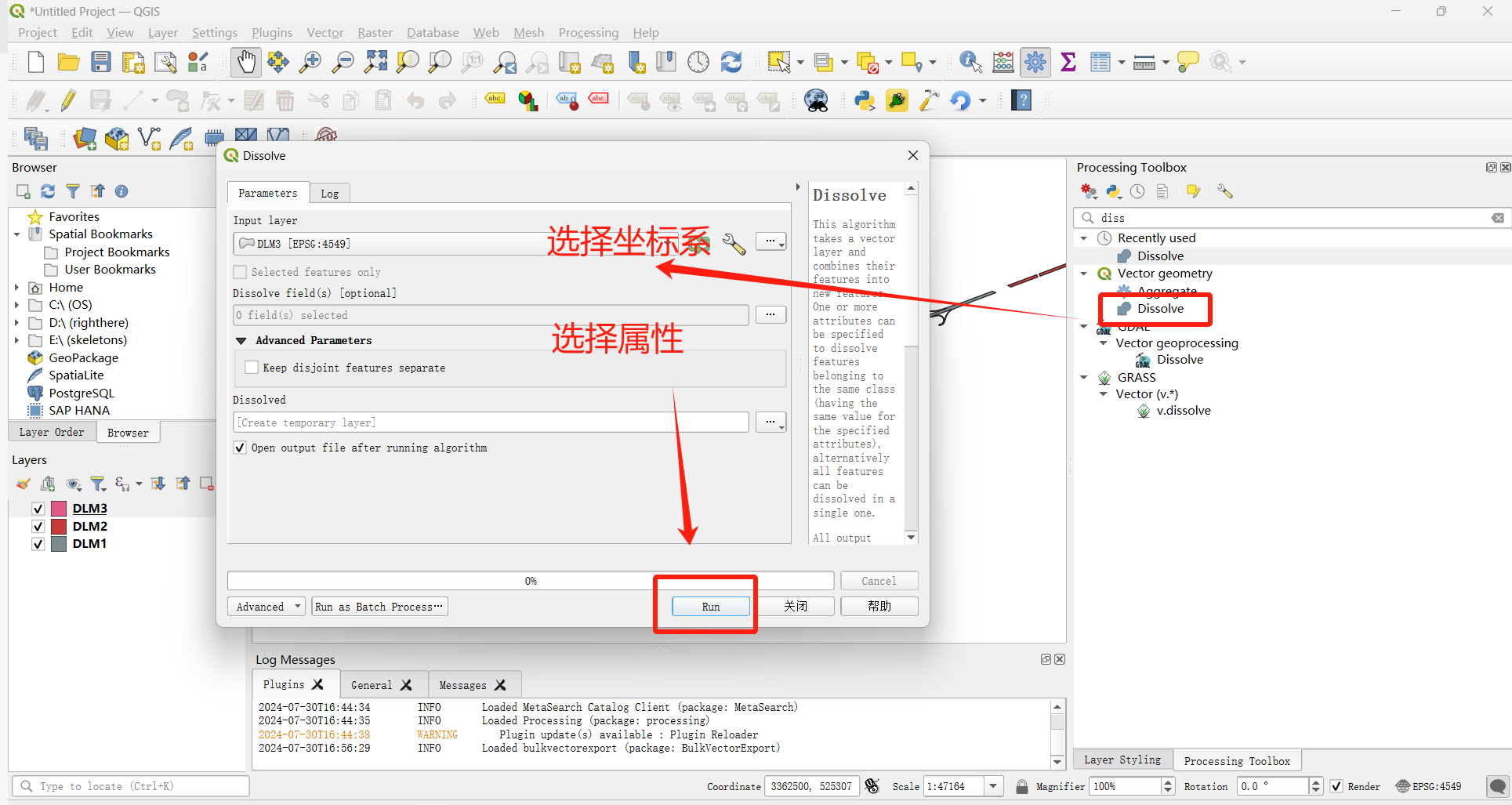Switch to the Log tab
This screenshot has width=1512, height=805.
pos(329,194)
